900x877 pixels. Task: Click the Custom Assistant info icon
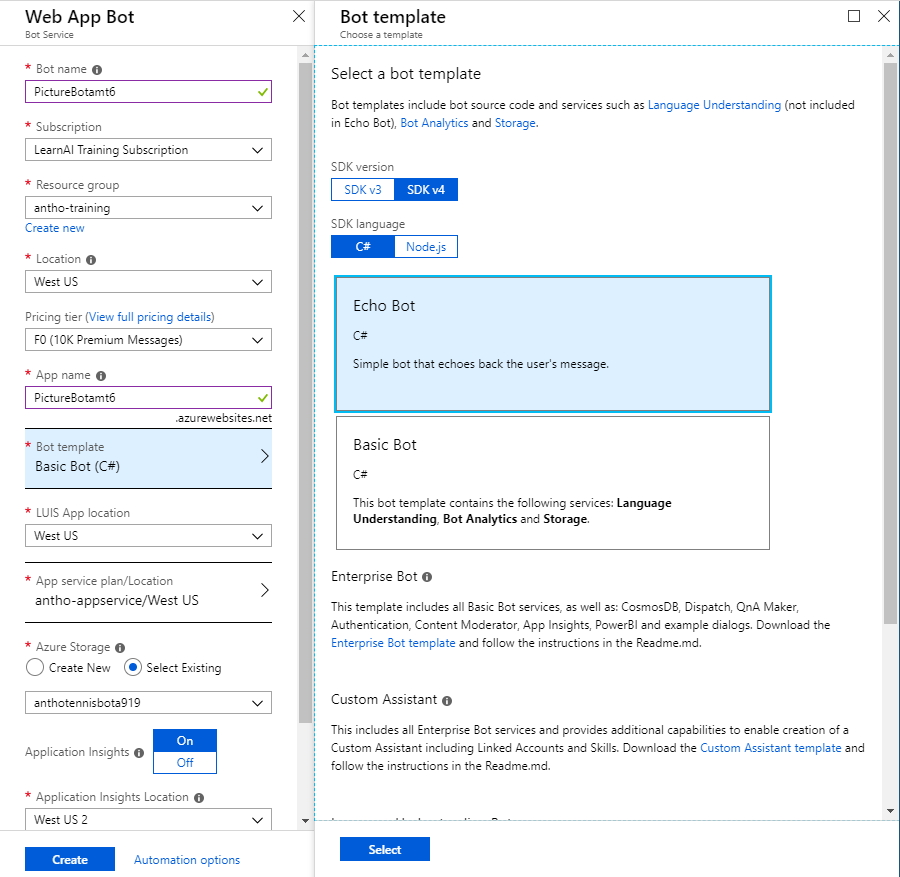(446, 701)
